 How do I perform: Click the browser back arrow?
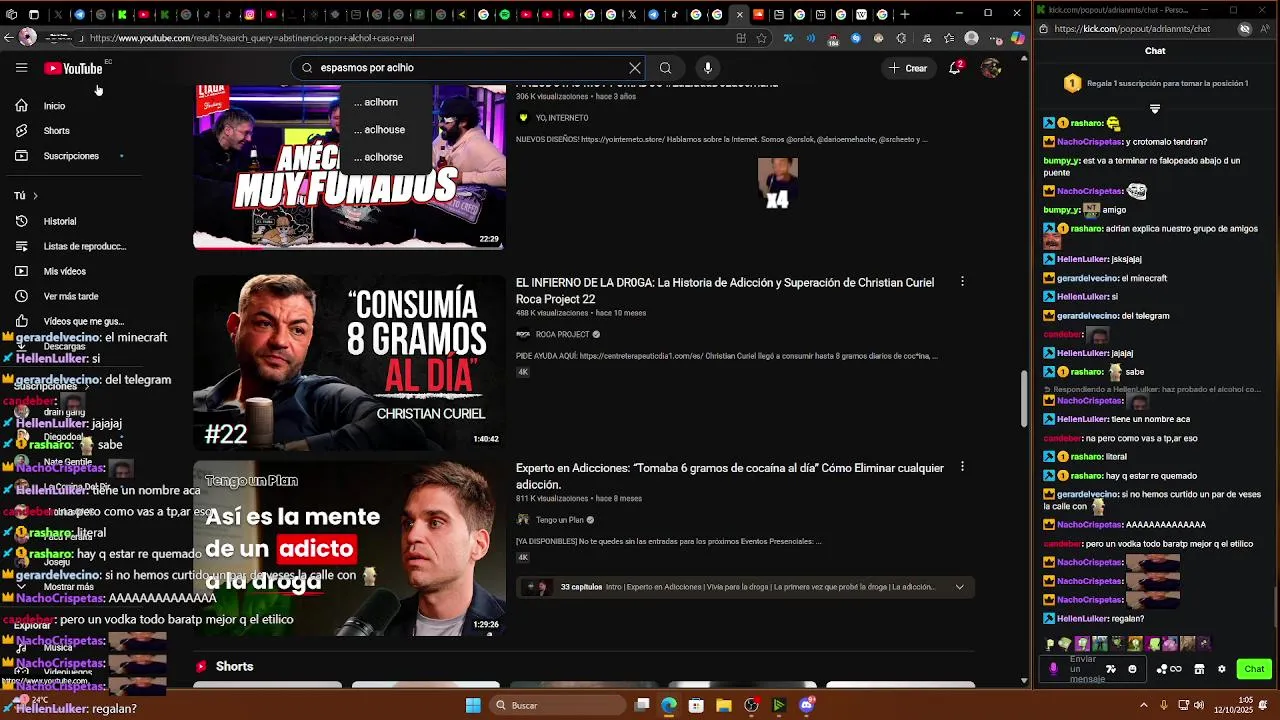coord(9,38)
